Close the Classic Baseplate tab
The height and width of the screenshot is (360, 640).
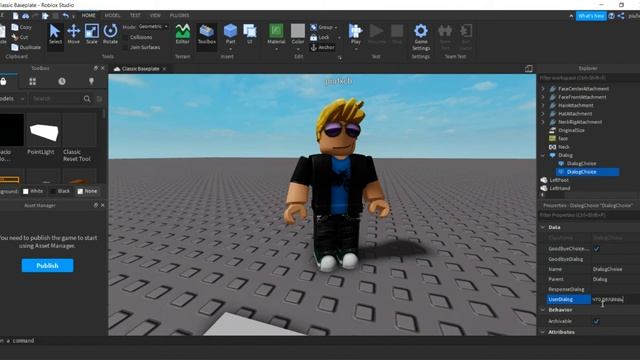tap(164, 69)
